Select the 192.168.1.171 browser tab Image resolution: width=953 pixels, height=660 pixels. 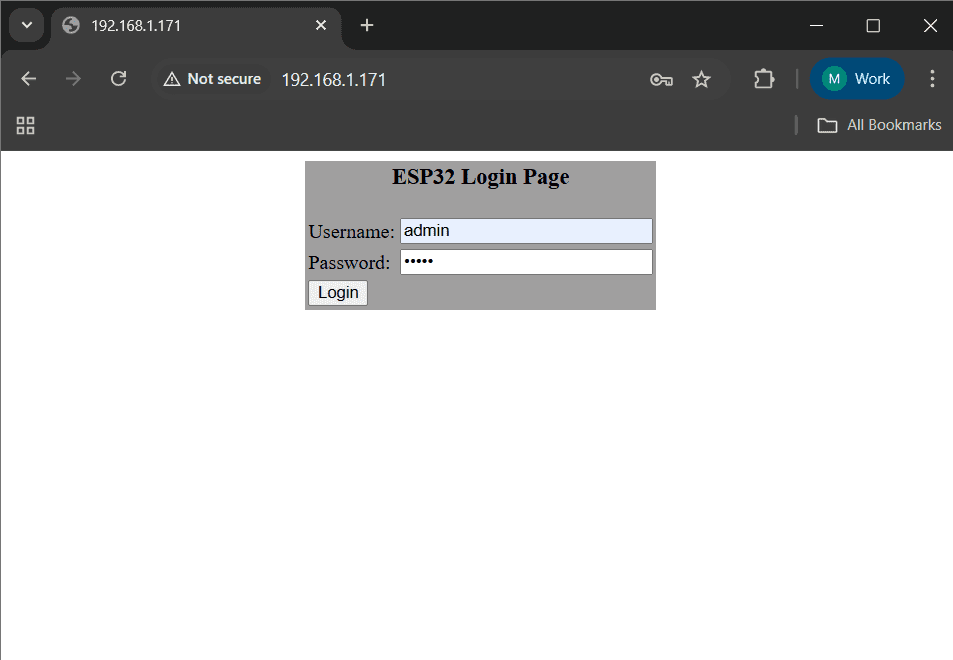[180, 26]
